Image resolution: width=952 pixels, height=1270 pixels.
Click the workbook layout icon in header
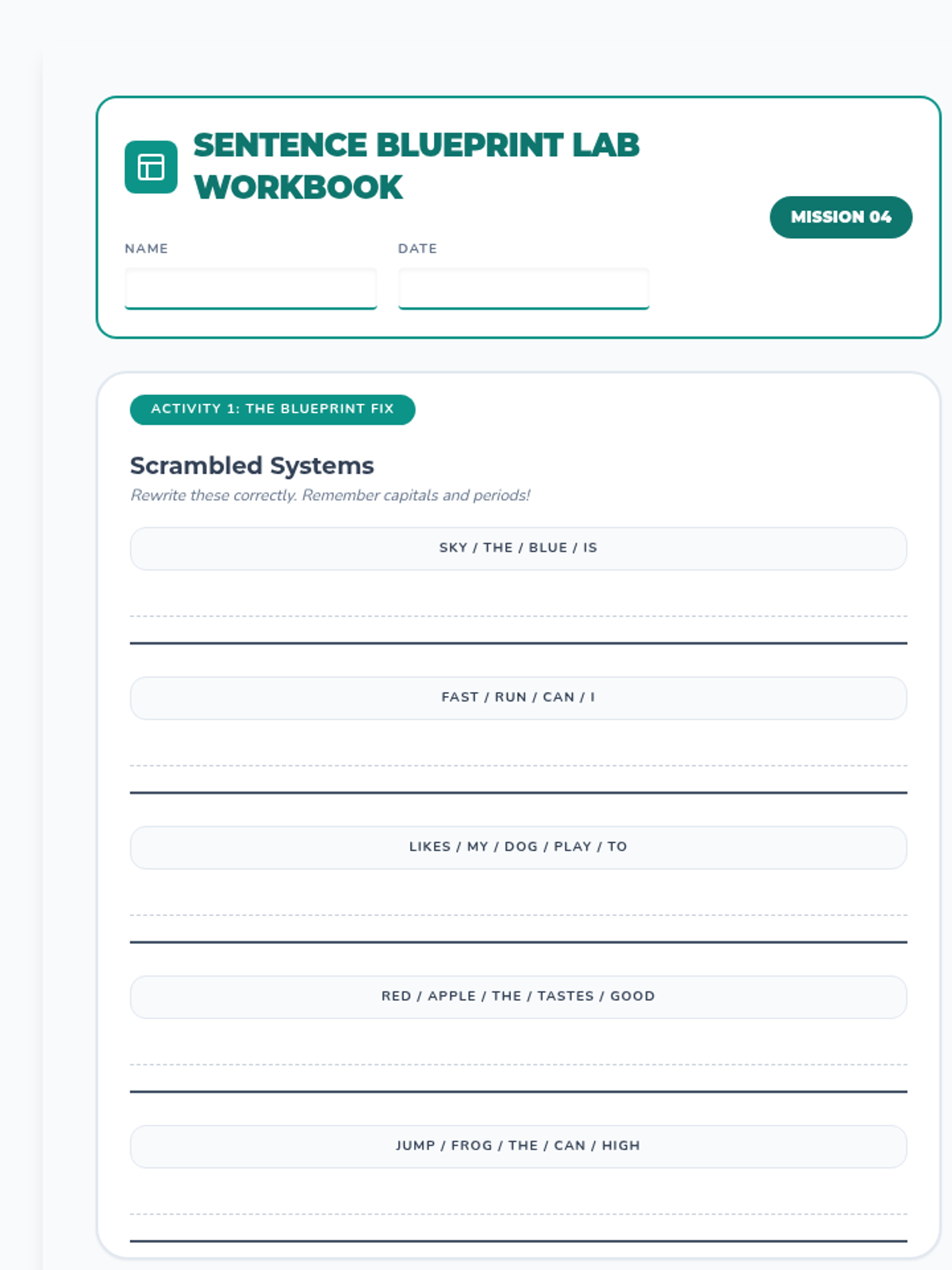pyautogui.click(x=151, y=167)
